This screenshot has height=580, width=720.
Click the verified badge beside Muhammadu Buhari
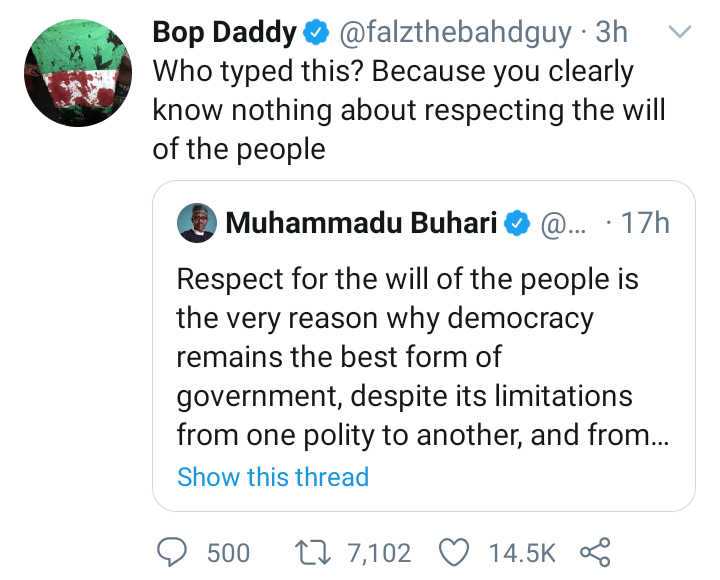[x=516, y=223]
